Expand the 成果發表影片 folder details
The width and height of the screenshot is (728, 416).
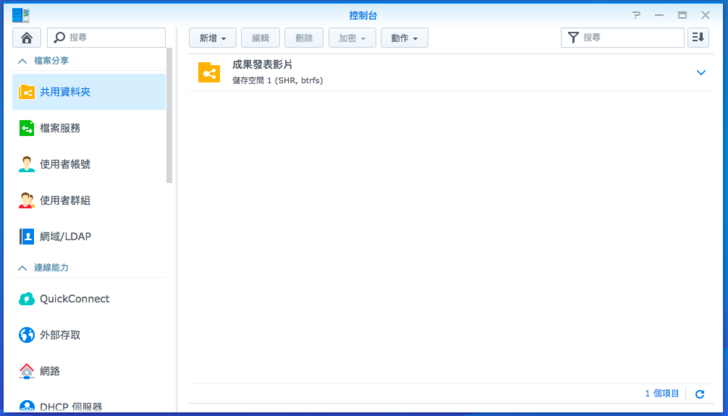(x=701, y=73)
